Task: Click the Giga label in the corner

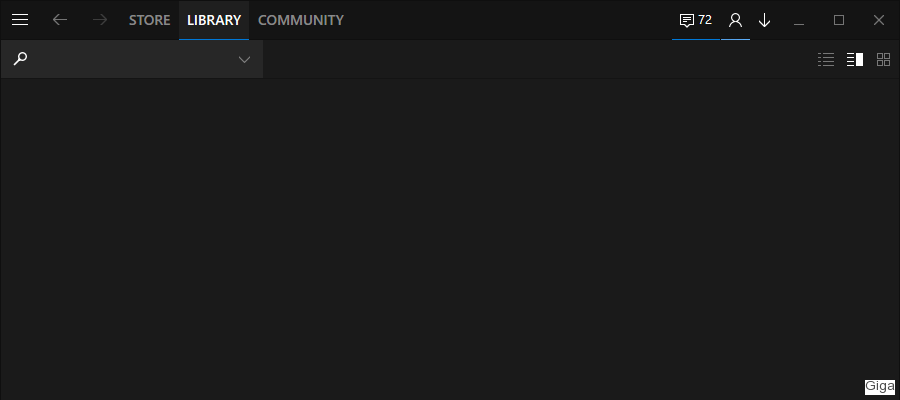Action: tap(879, 387)
